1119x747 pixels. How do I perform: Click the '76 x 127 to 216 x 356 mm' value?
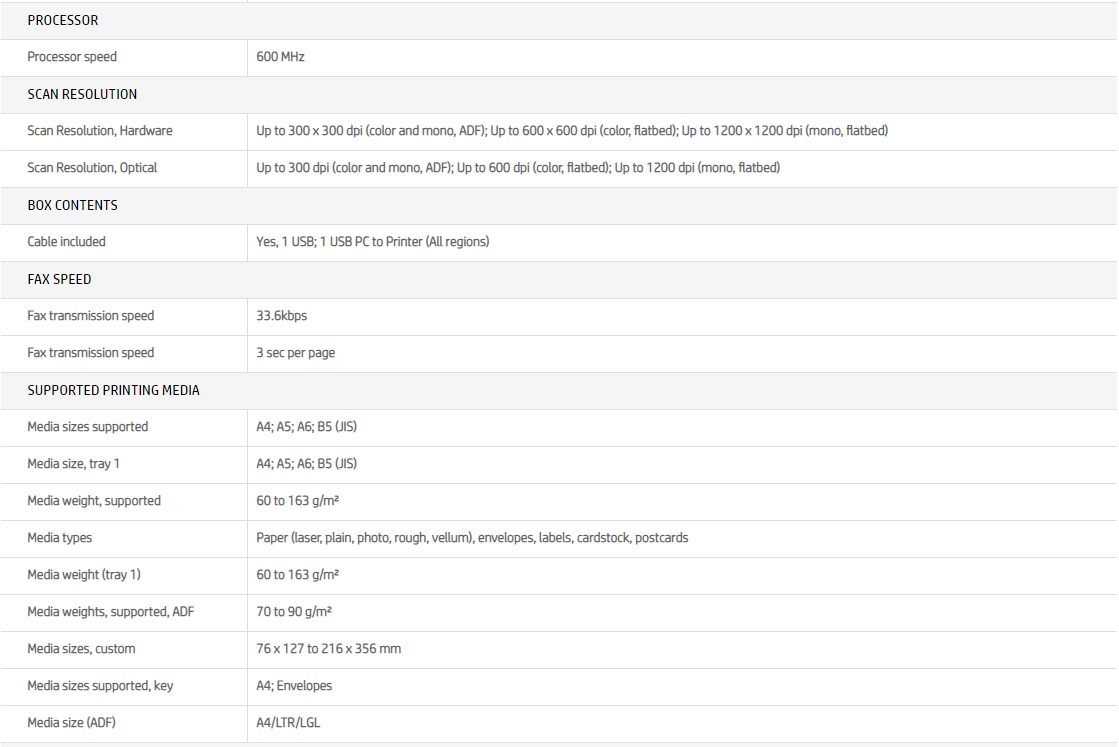[328, 649]
